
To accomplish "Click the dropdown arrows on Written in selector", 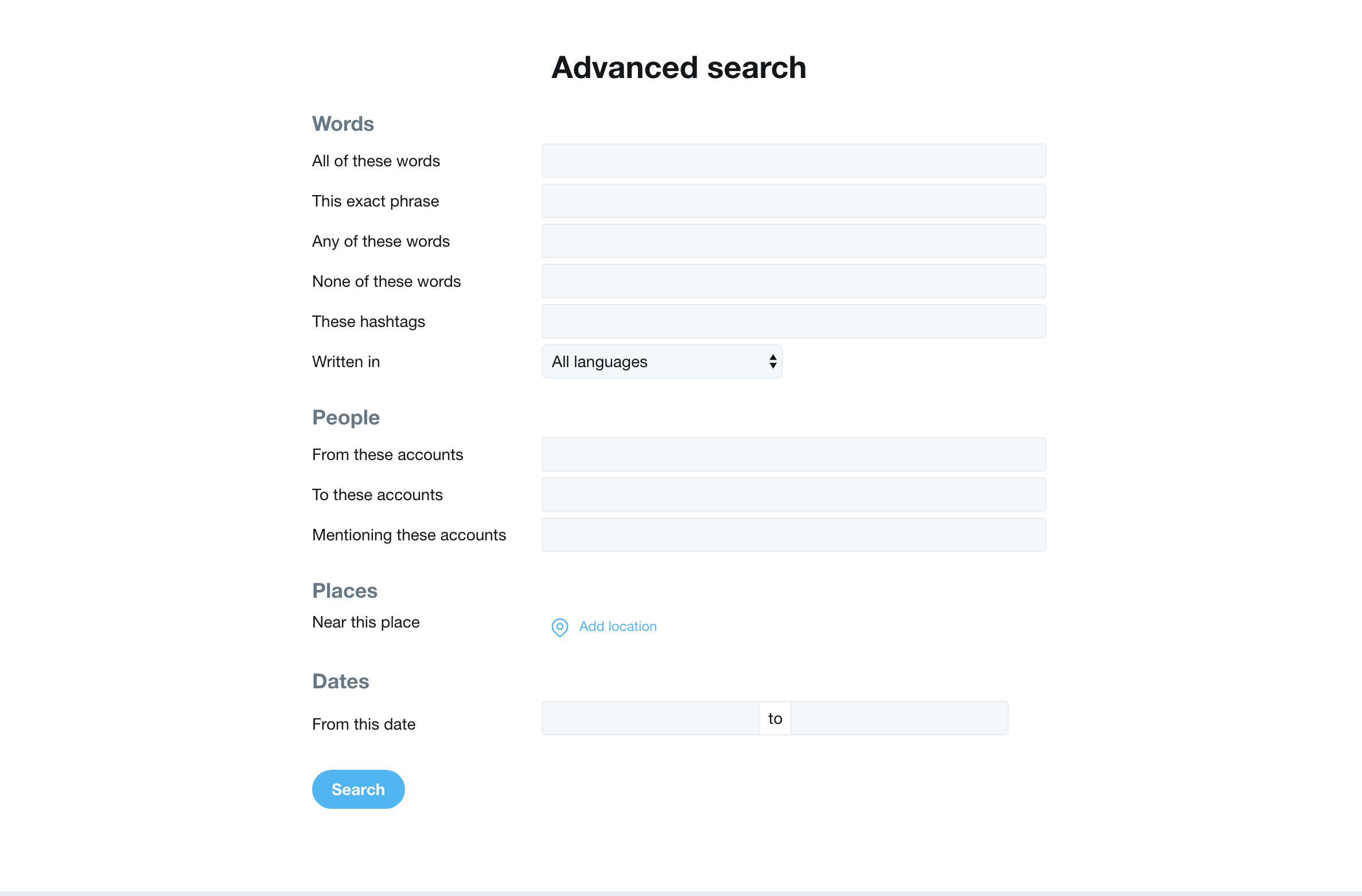I will (x=773, y=361).
